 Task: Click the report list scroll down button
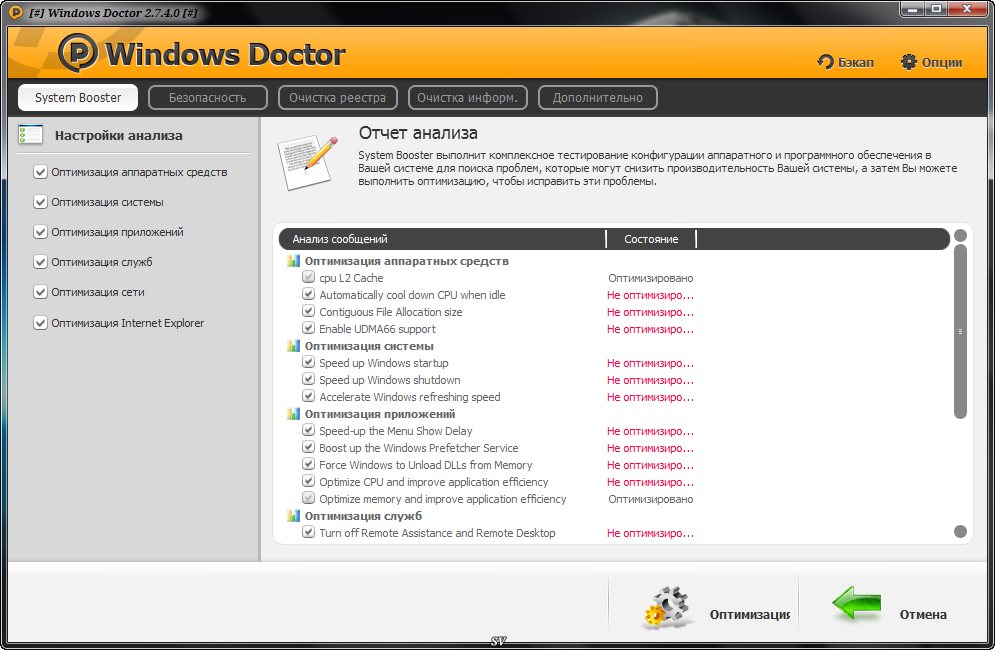tap(960, 531)
